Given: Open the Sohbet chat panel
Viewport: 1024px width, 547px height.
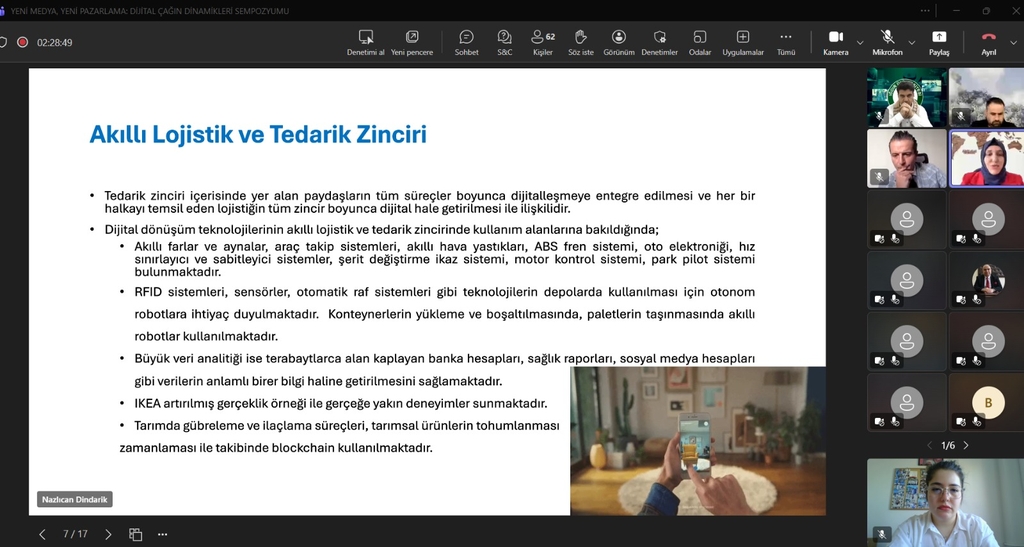Looking at the screenshot, I should pos(466,42).
